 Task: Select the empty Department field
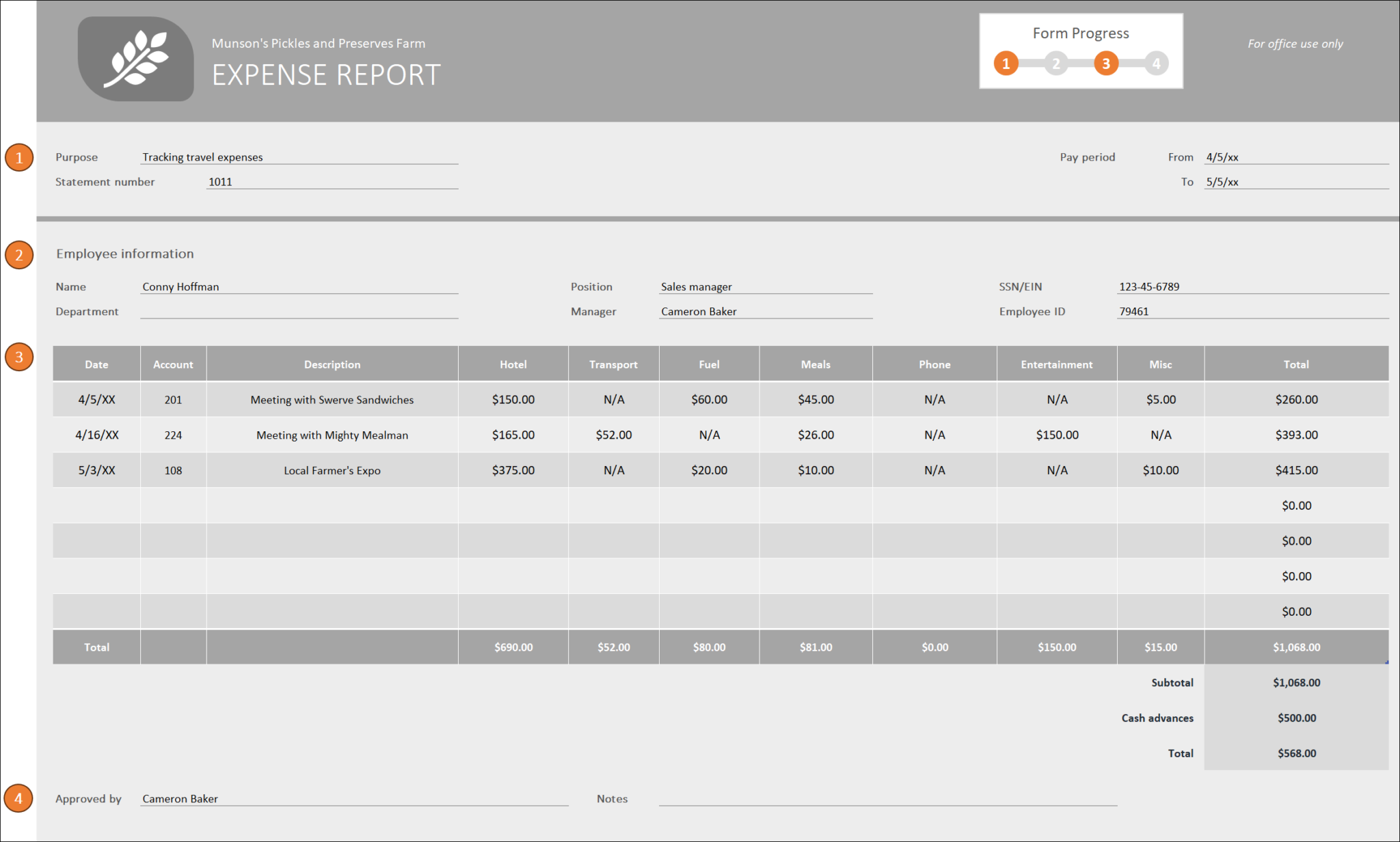299,312
